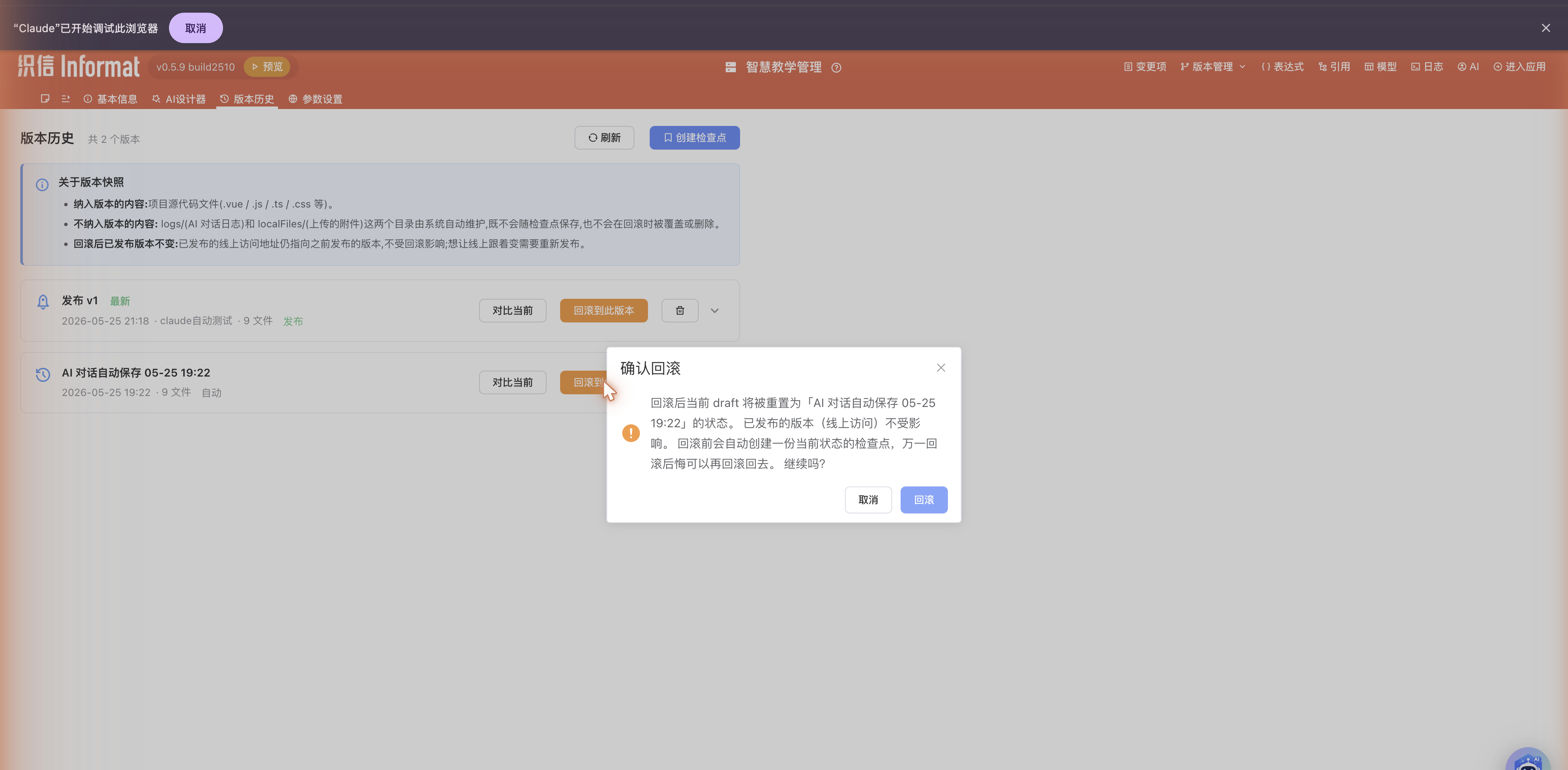The height and width of the screenshot is (770, 1568).
Task: Close the 确认回滚 dialog via X icon
Action: pyautogui.click(x=940, y=367)
